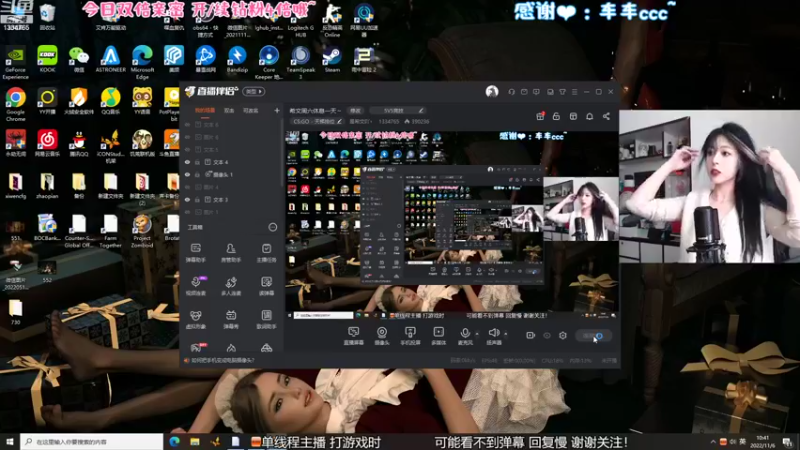
Task: Show the hidden 图片 6 source
Action: (187, 137)
